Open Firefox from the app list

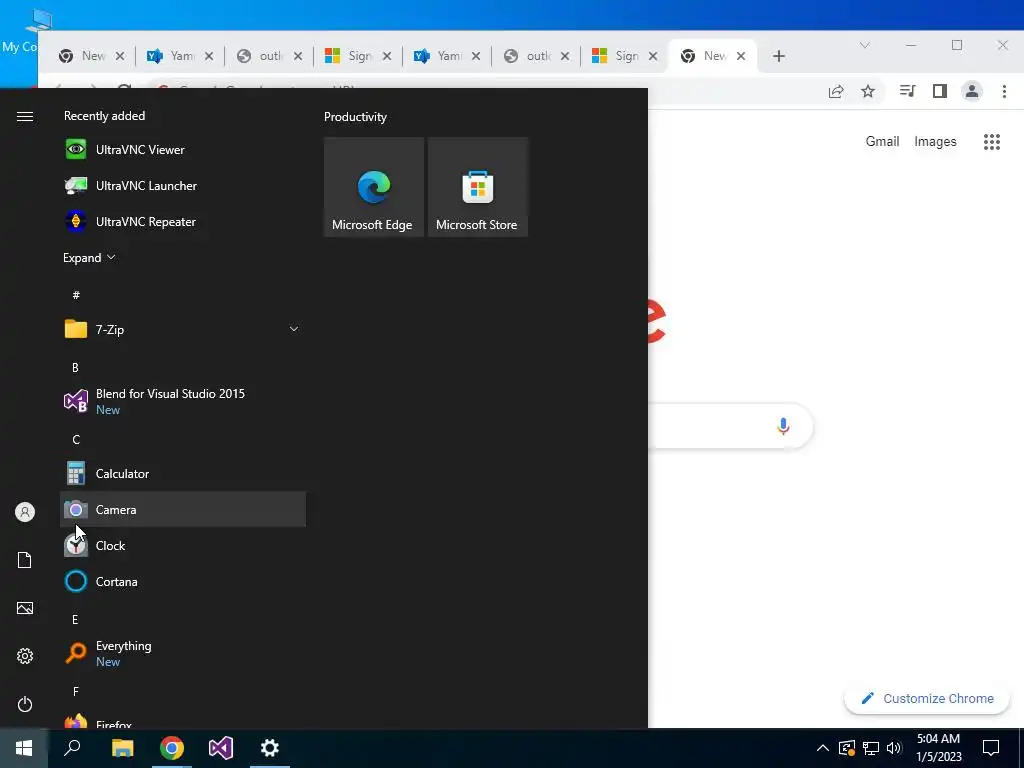[x=183, y=721]
